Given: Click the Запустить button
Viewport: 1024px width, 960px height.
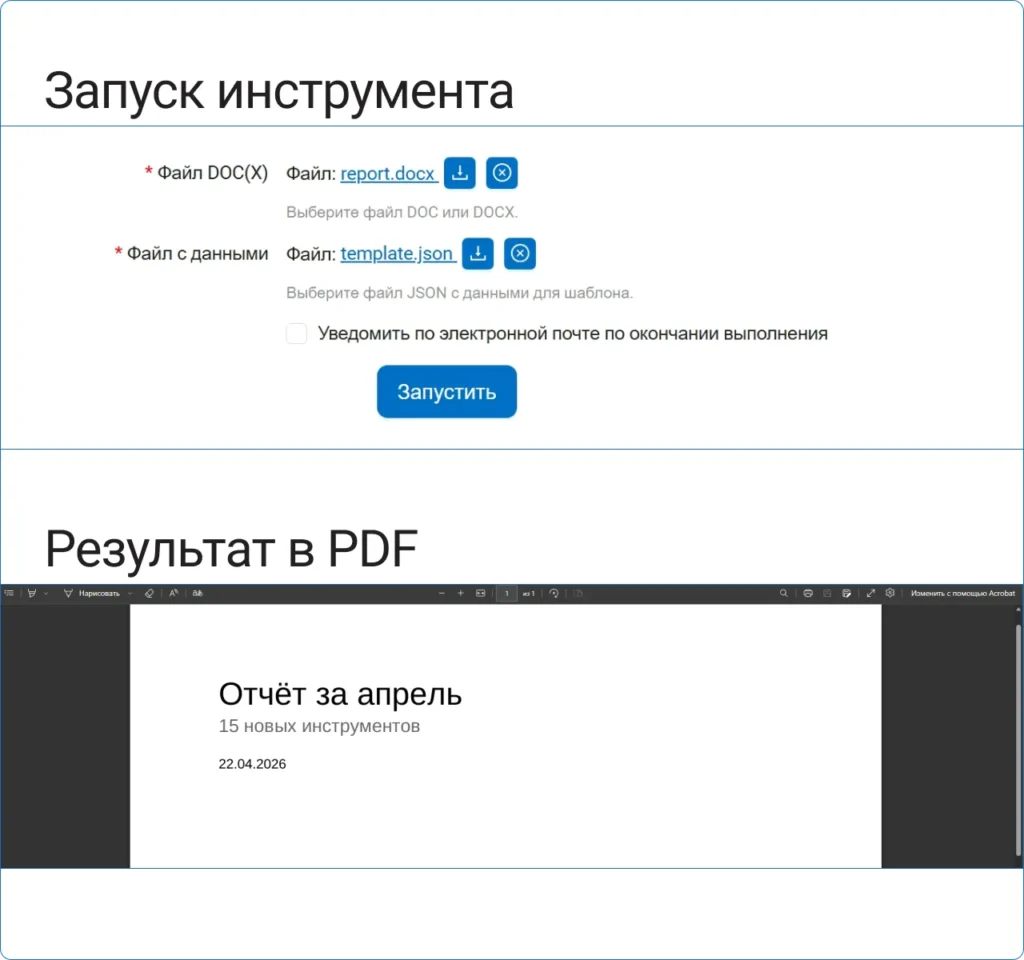Looking at the screenshot, I should [x=447, y=391].
